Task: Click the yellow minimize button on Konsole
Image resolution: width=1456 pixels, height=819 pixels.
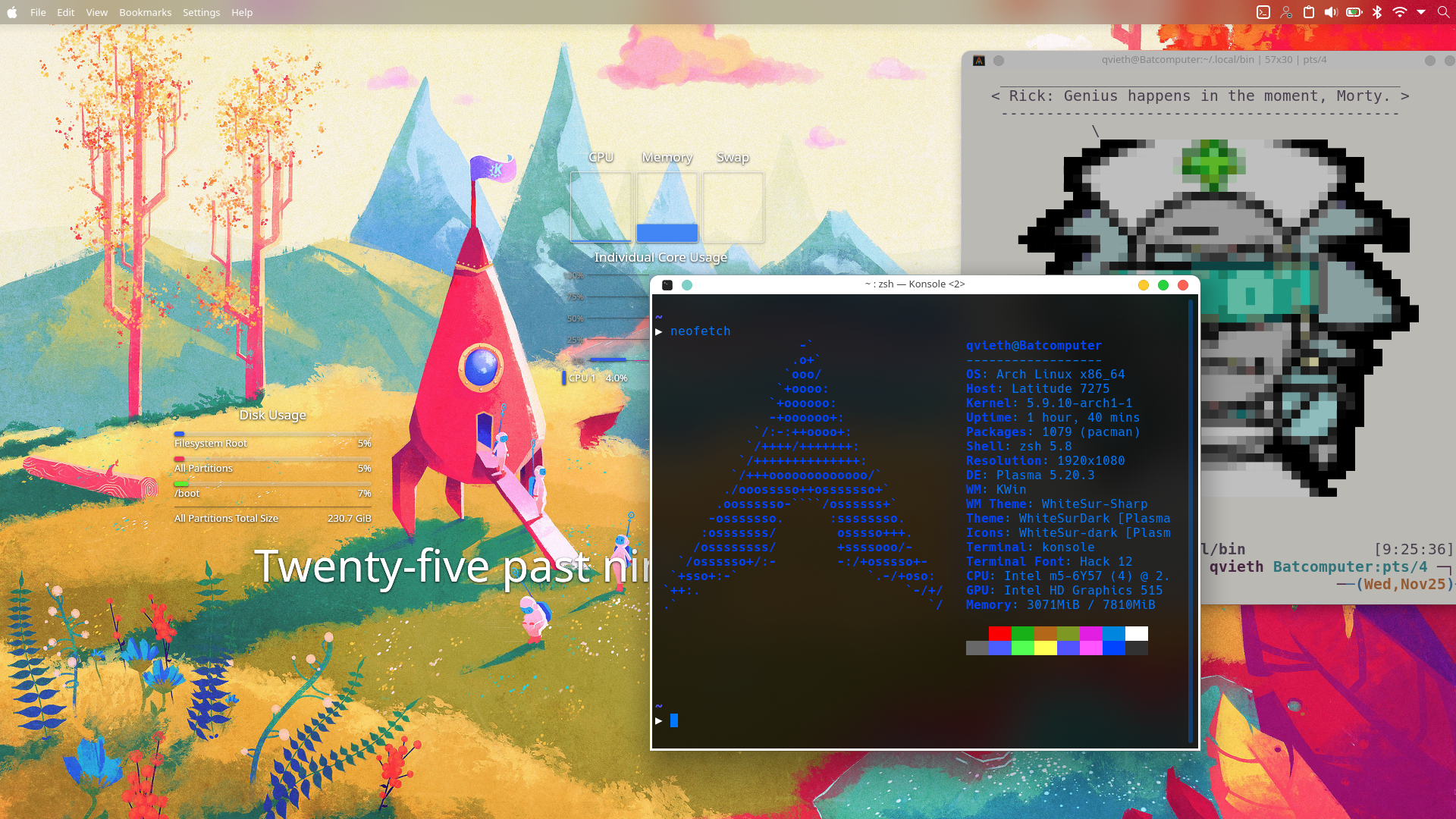Action: (1144, 285)
